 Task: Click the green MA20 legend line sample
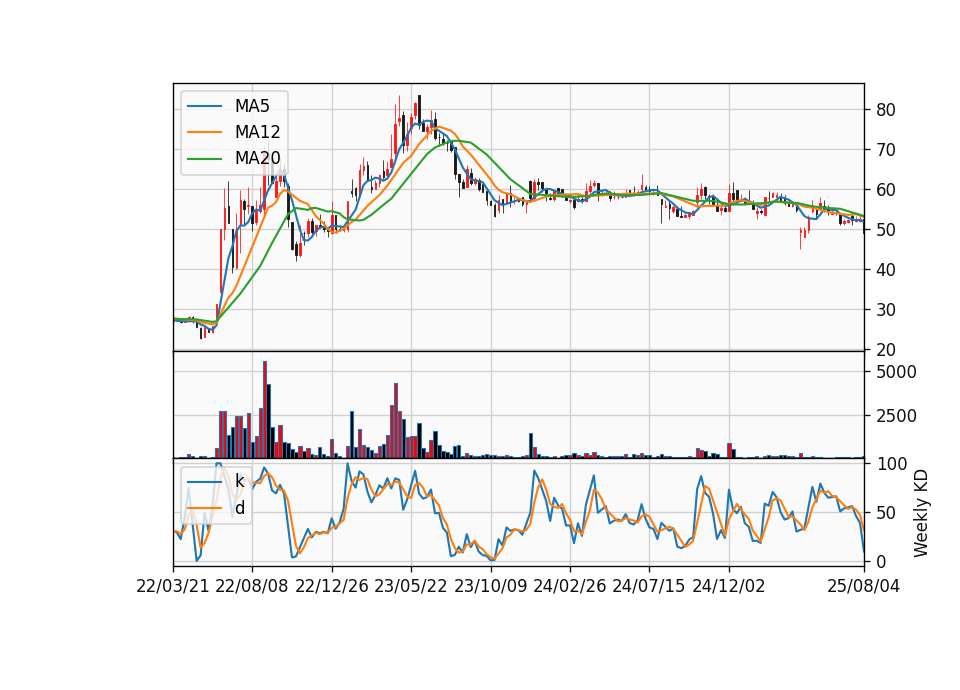tap(204, 158)
